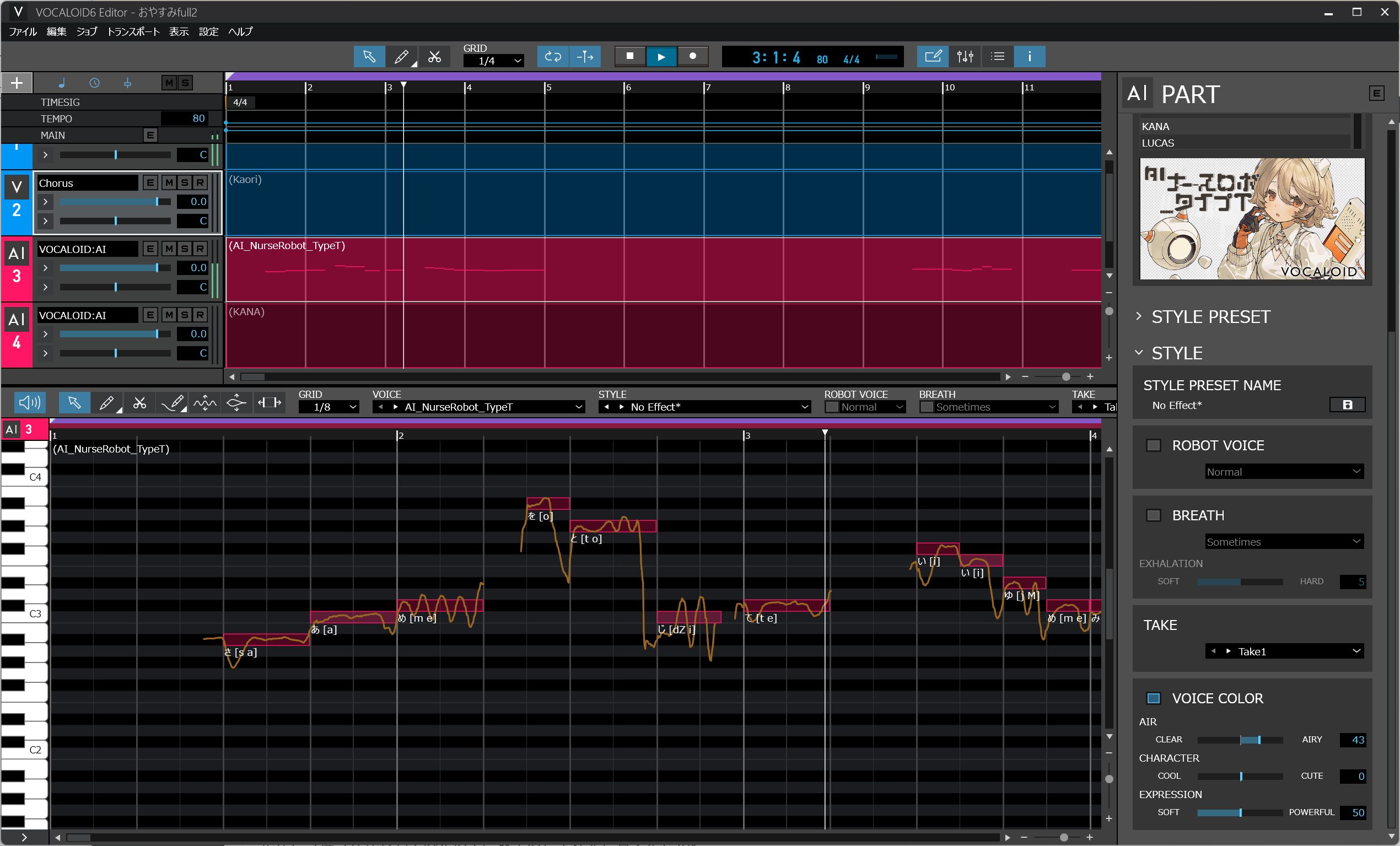Select KANA in voice list
Viewport: 1400px width, 846px height.
point(1245,126)
